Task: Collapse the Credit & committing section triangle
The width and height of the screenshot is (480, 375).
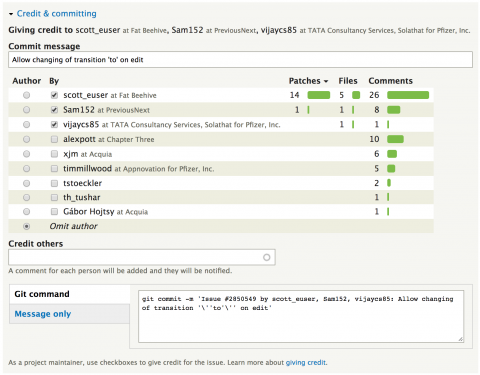Action: (11, 14)
